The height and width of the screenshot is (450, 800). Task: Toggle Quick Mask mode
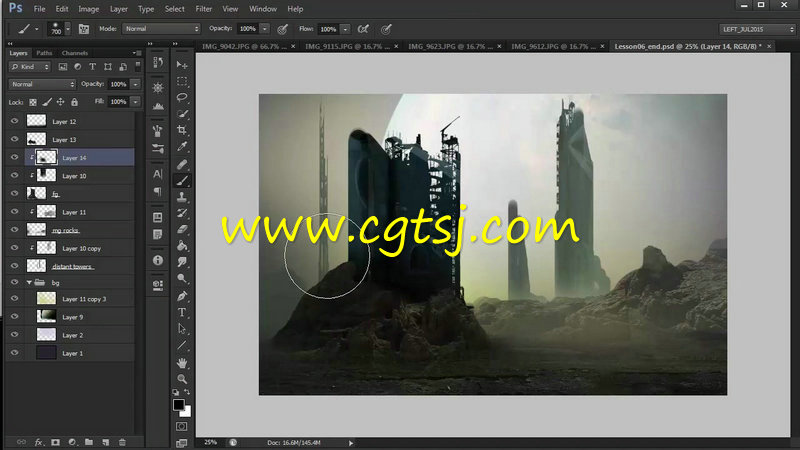pyautogui.click(x=182, y=427)
